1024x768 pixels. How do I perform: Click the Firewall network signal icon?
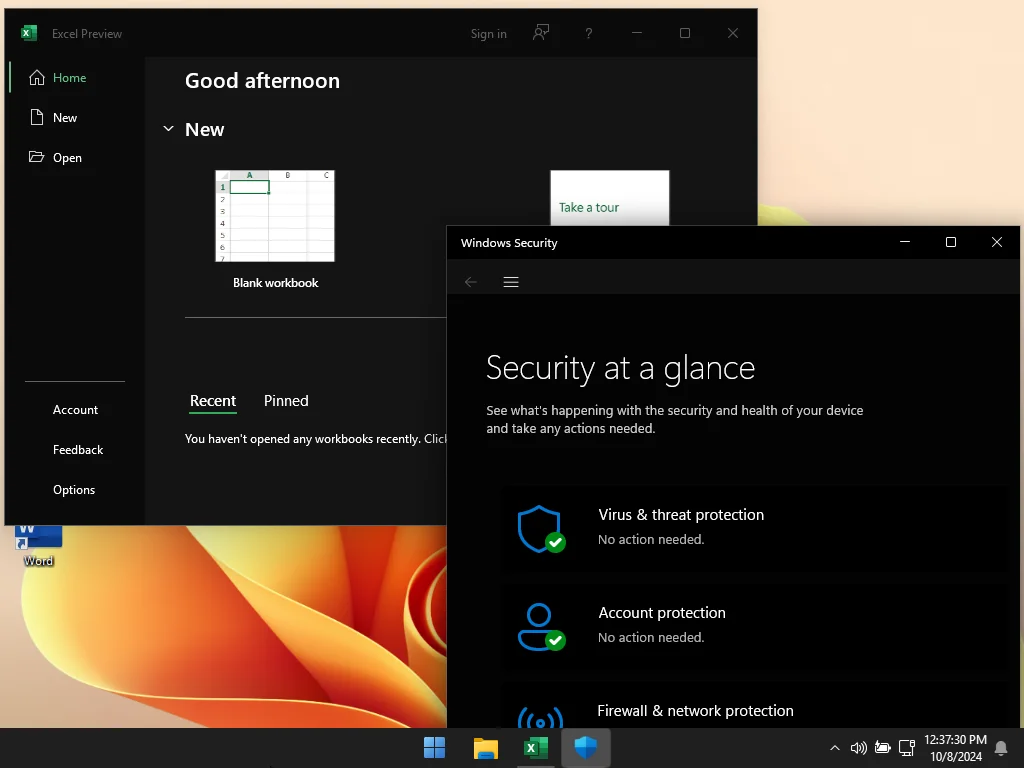tap(540, 718)
